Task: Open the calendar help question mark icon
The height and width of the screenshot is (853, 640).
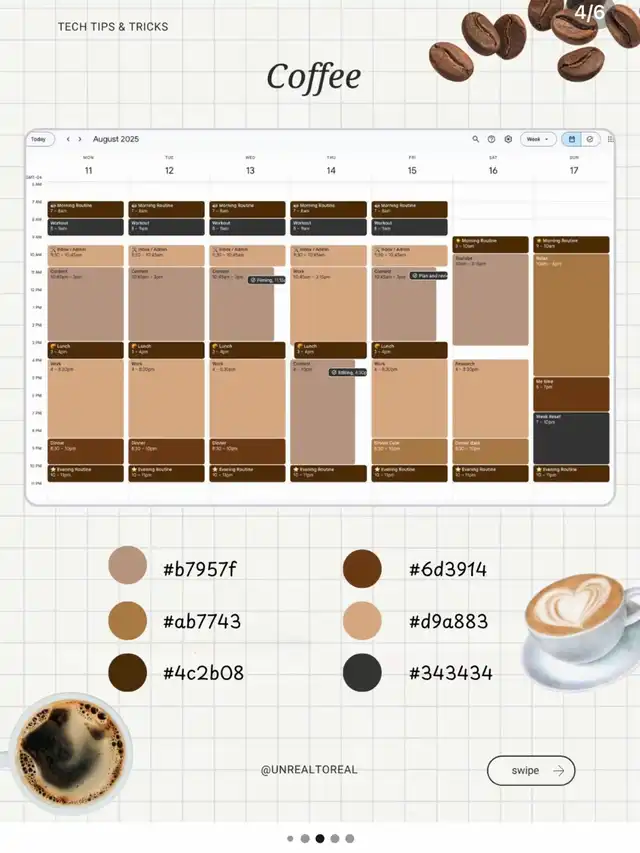Action: click(491, 139)
